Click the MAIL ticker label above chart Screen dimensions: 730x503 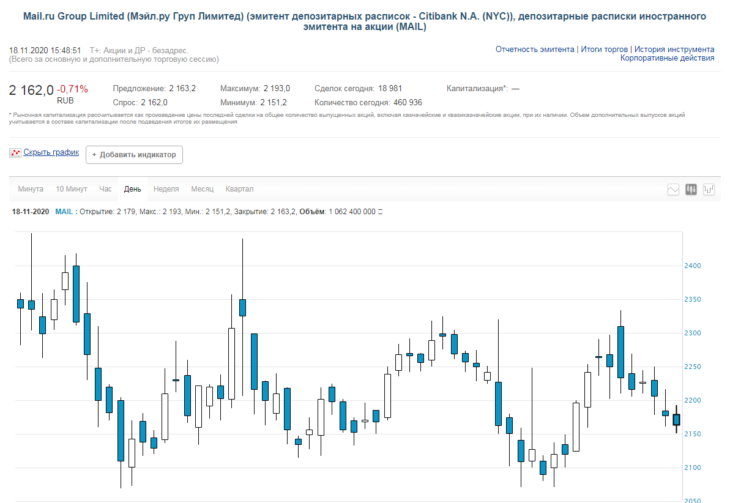[x=64, y=212]
